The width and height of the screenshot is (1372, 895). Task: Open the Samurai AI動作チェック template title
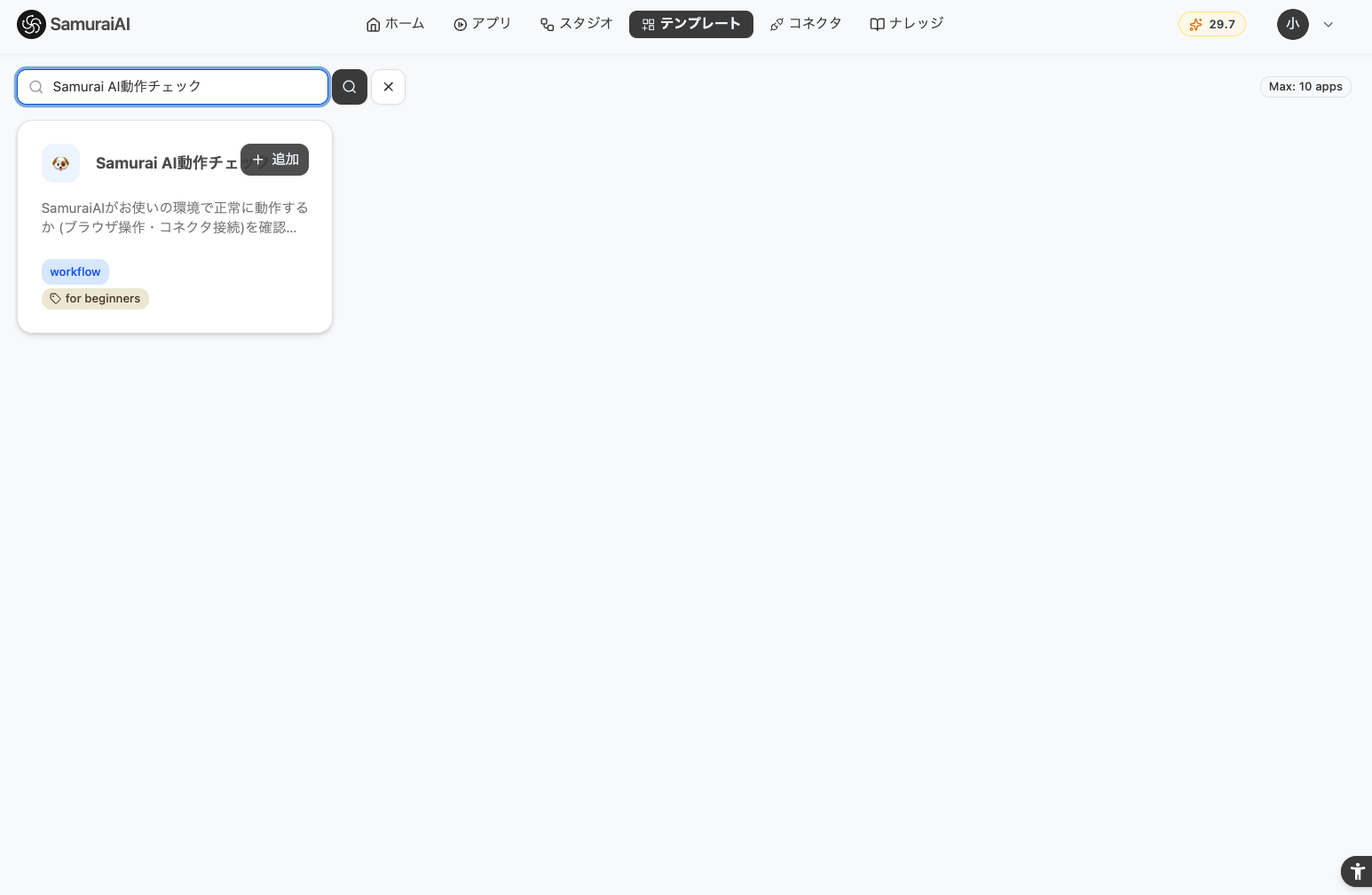pyautogui.click(x=166, y=163)
